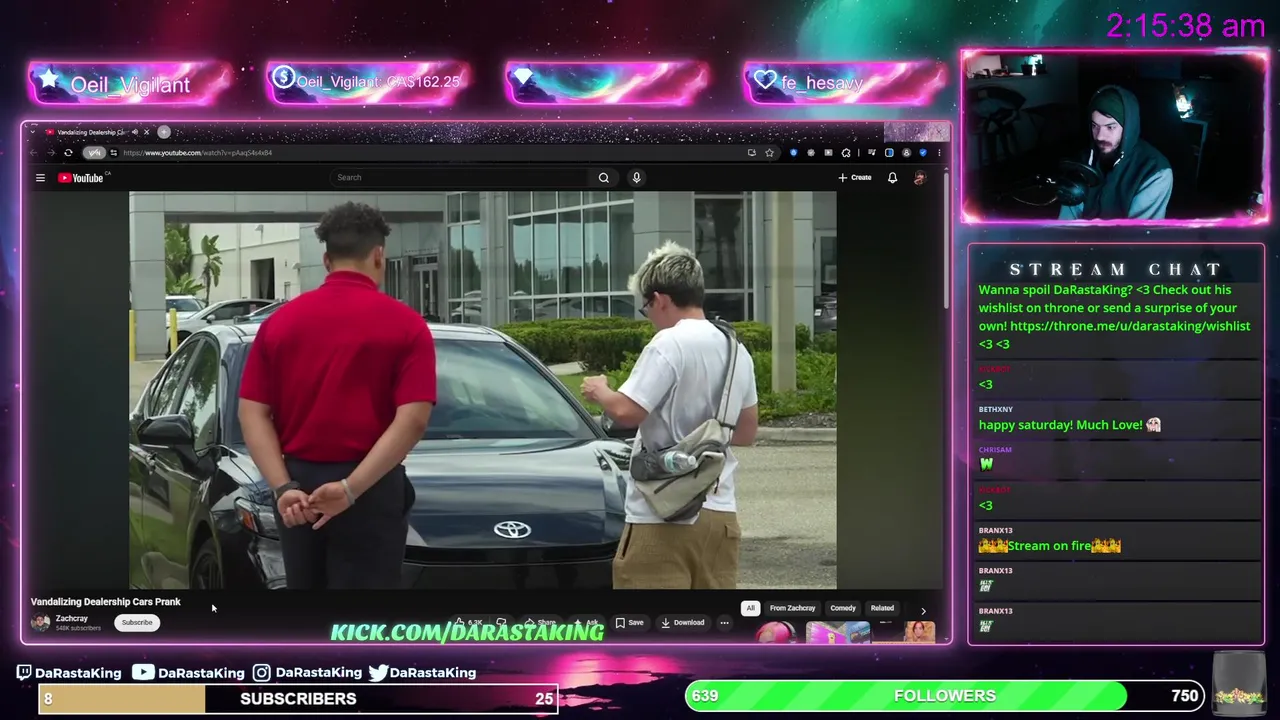Open the Zachcray channel avatar
This screenshot has height=720, width=1280.
pos(40,622)
